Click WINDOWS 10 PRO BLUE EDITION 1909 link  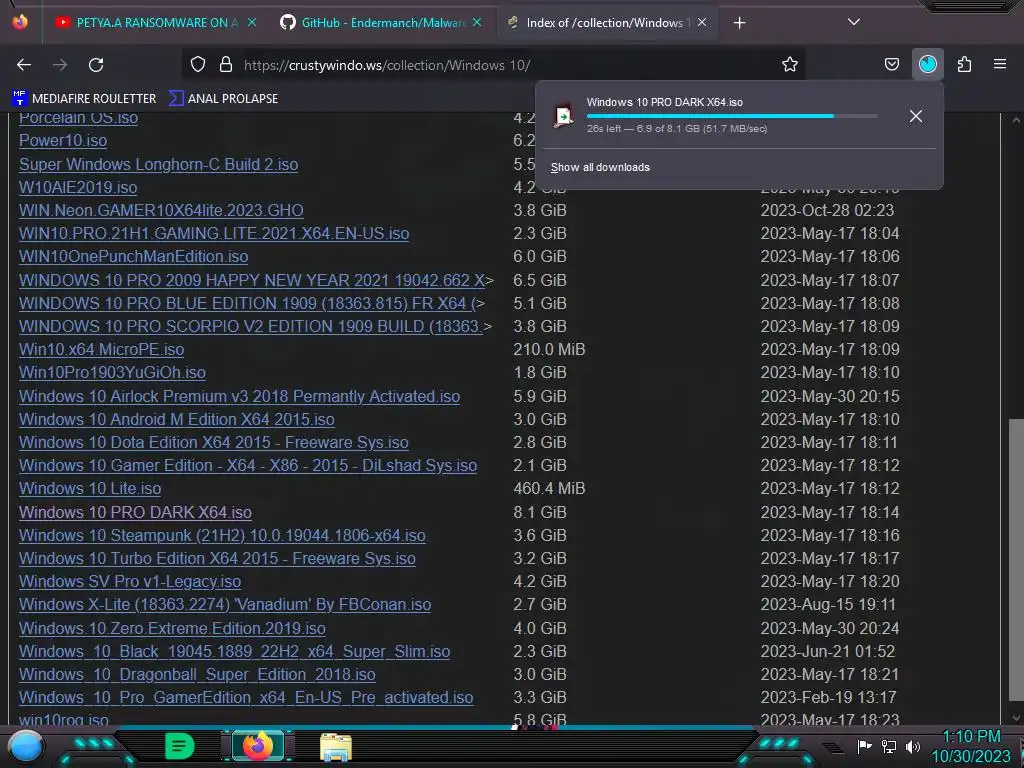(x=252, y=303)
